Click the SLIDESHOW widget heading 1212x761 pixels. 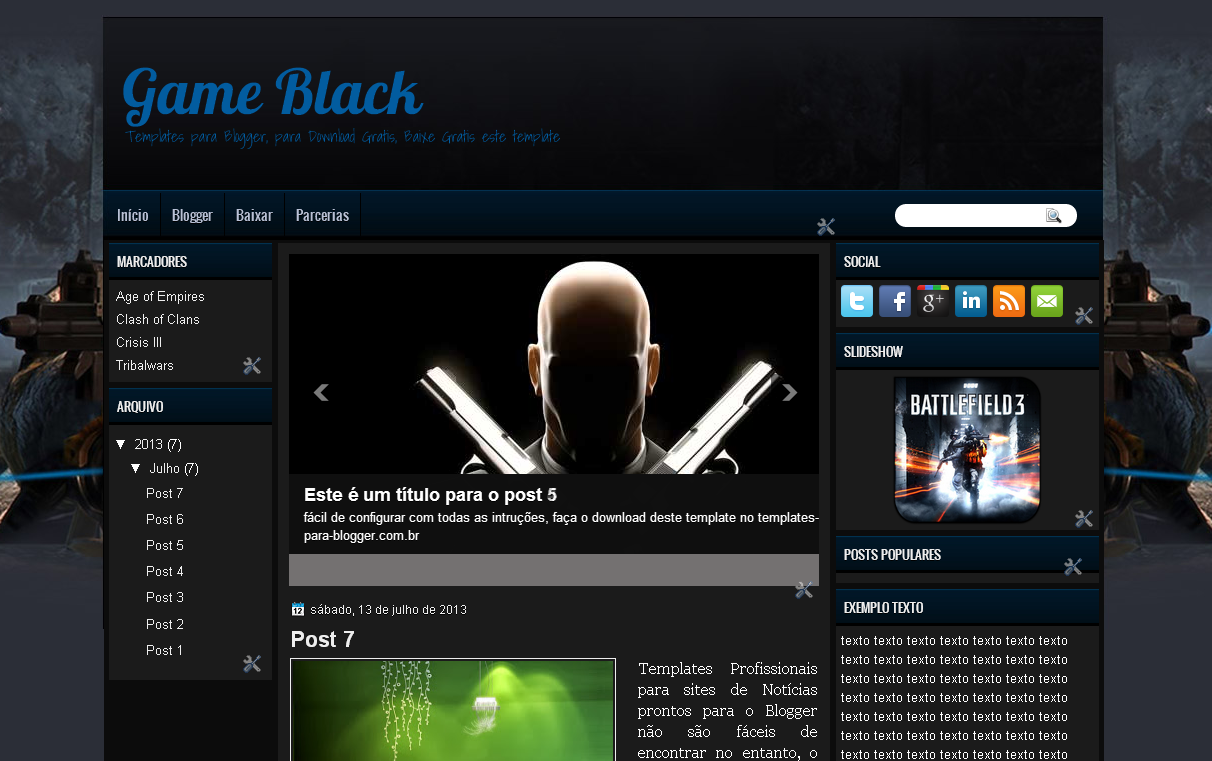click(873, 351)
